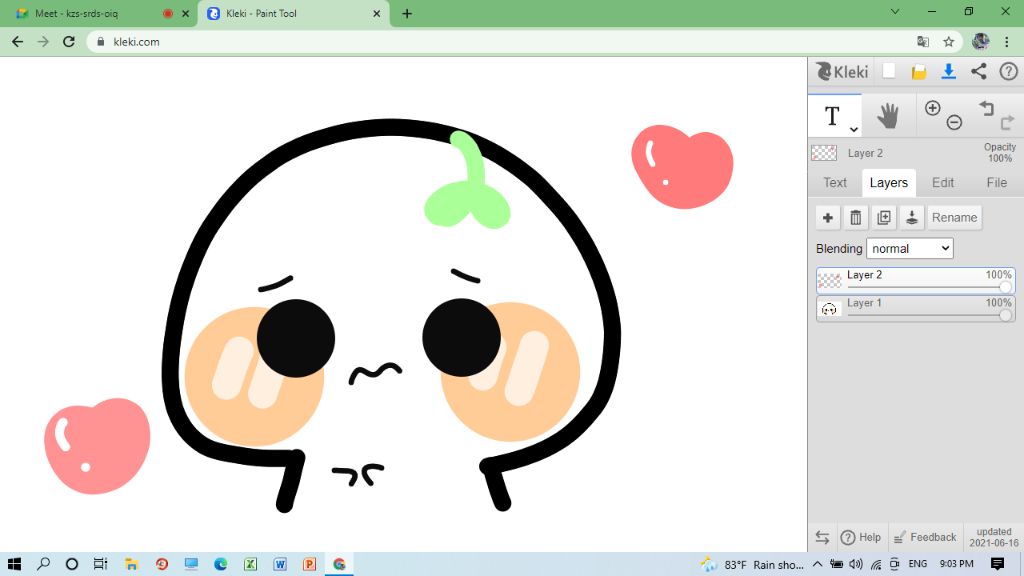1024x576 pixels.
Task: Click the Kleki logo
Action: click(842, 71)
